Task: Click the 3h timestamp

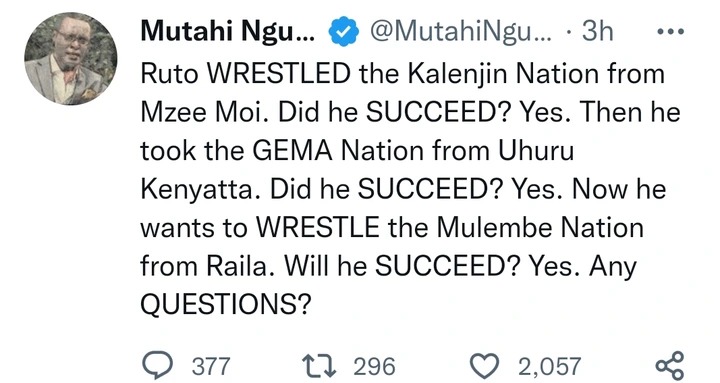Action: (597, 31)
